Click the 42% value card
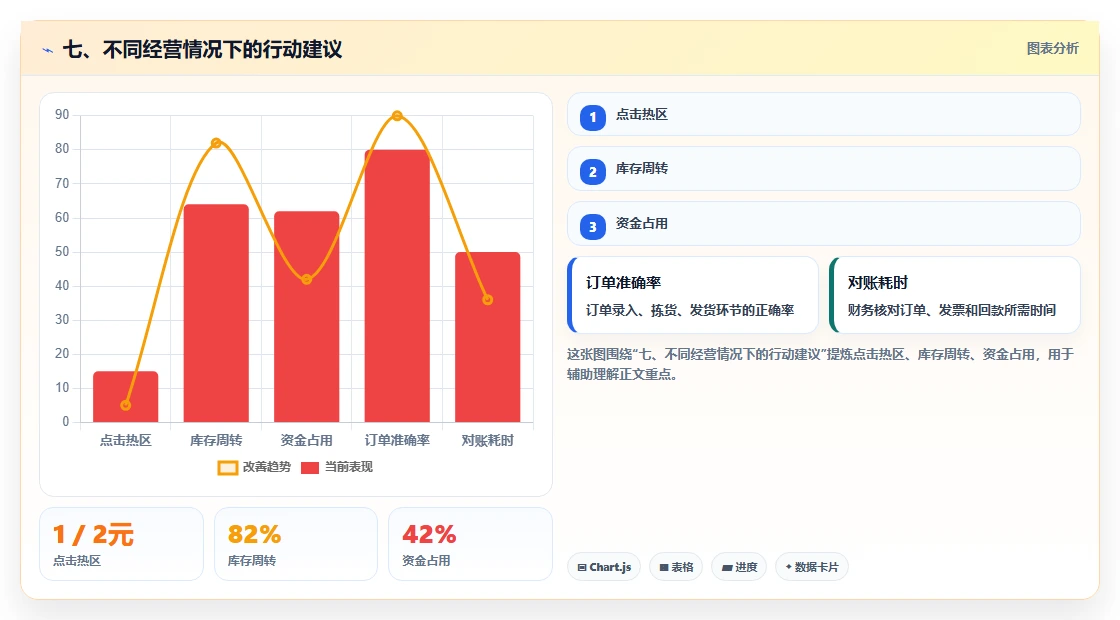This screenshot has width=1120, height=620. 470,544
